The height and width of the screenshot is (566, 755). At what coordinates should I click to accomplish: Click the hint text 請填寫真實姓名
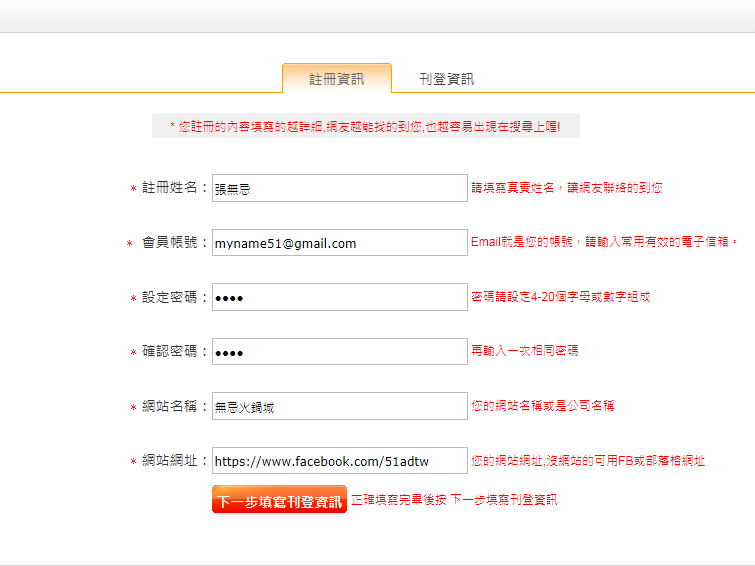(566, 187)
